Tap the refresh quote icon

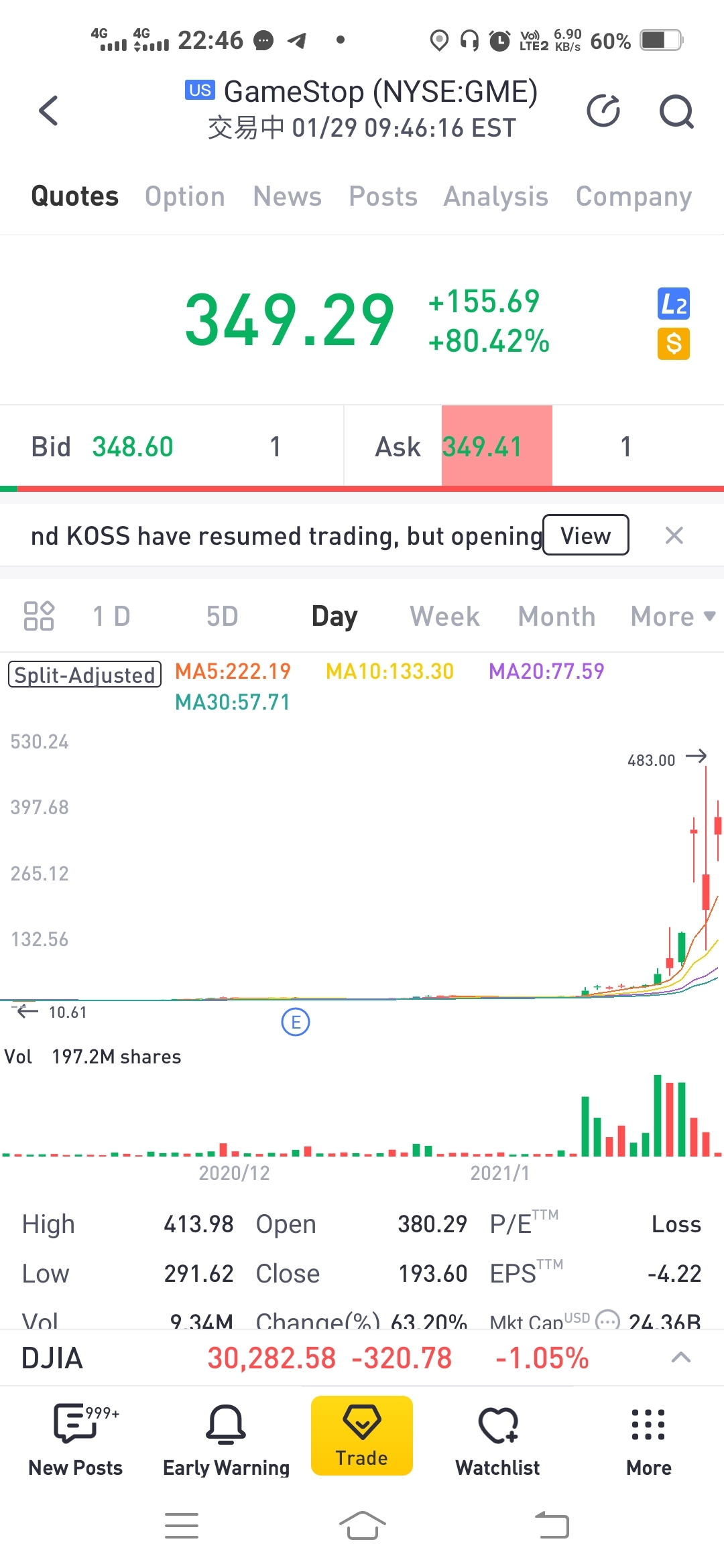(603, 111)
